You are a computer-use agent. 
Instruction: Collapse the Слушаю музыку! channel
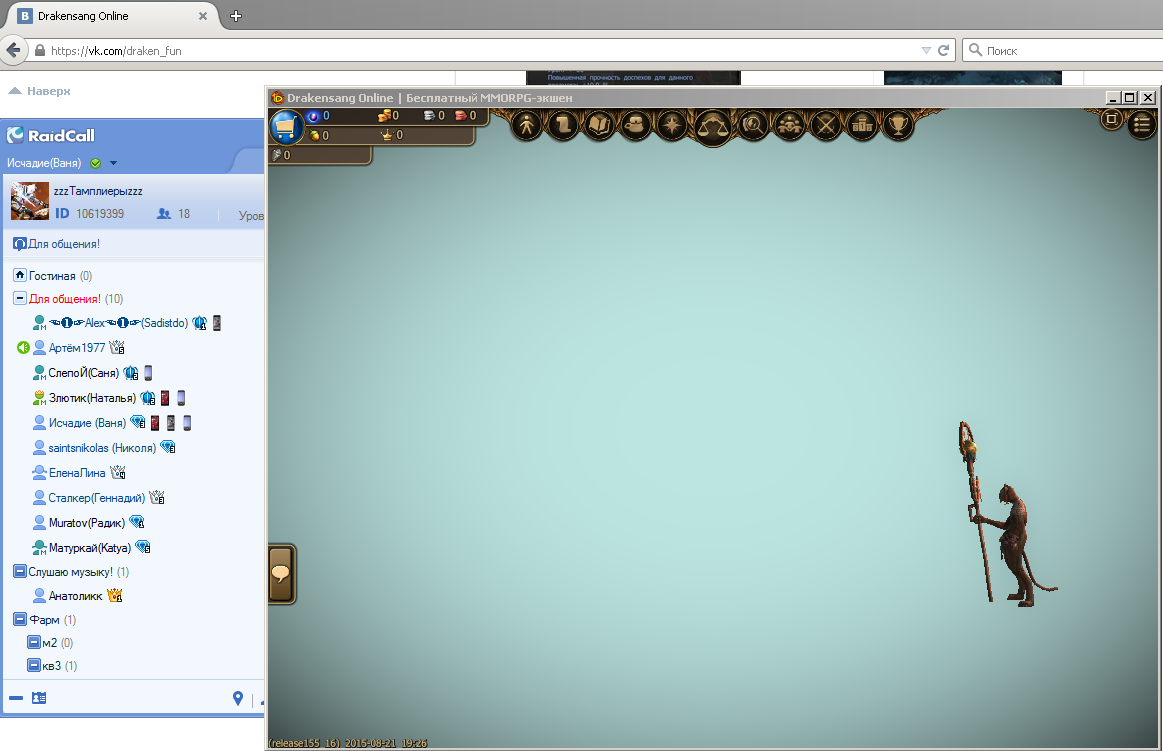click(20, 572)
